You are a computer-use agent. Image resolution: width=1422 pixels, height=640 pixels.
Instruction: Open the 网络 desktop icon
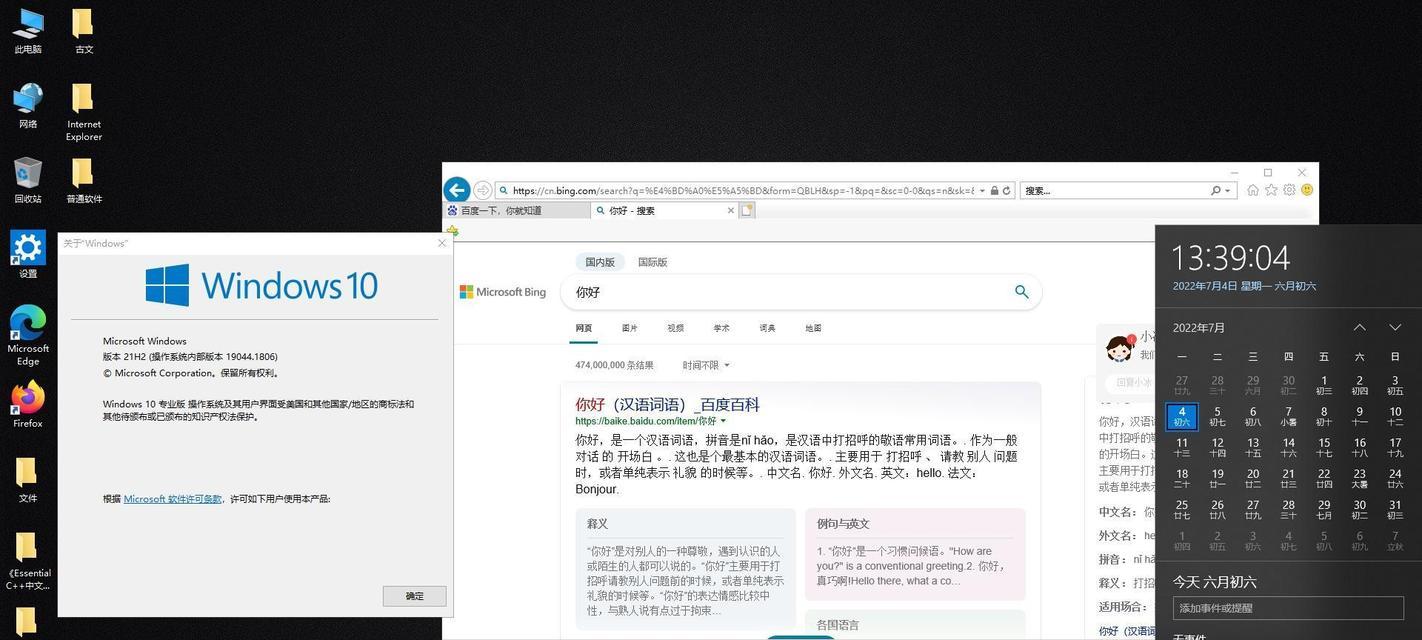pyautogui.click(x=28, y=106)
